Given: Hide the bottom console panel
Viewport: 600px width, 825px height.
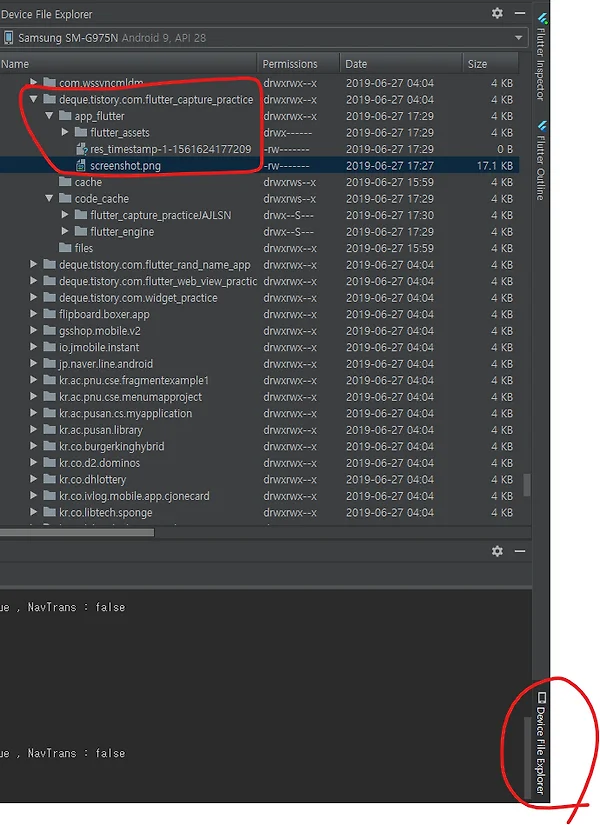Looking at the screenshot, I should 519,551.
